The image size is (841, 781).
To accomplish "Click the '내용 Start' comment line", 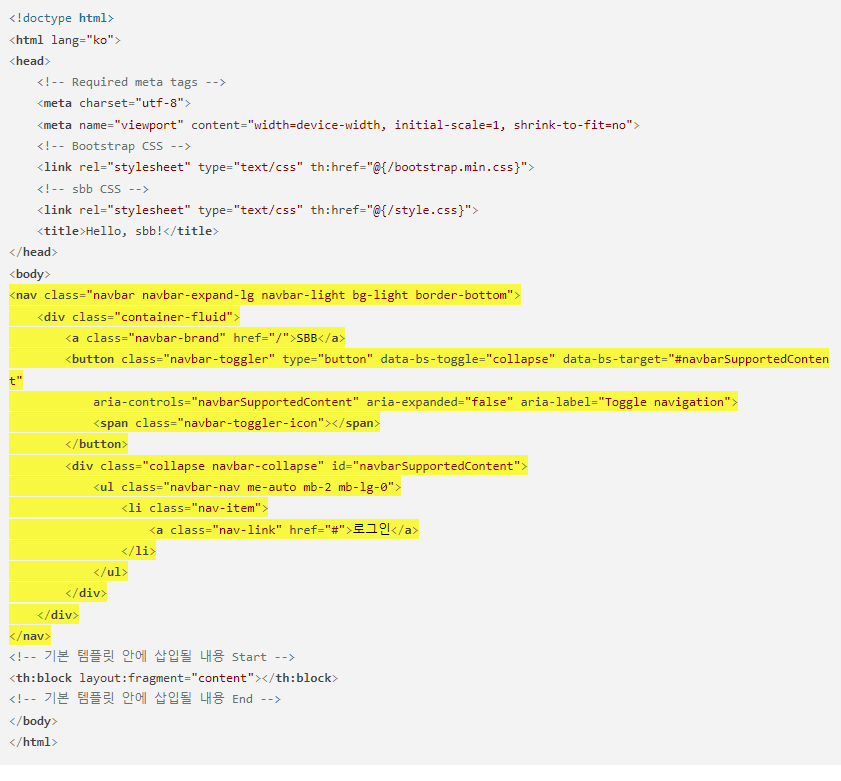I will [x=152, y=657].
